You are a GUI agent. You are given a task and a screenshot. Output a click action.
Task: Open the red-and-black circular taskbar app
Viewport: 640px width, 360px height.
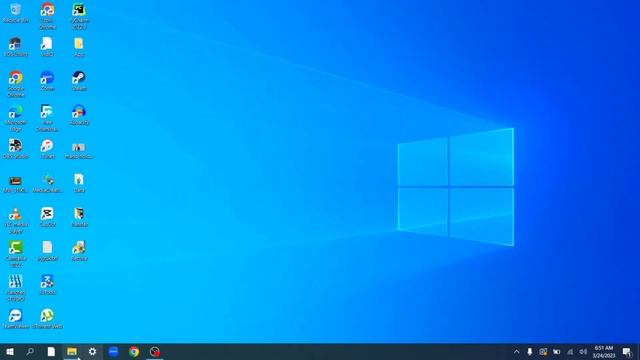155,351
